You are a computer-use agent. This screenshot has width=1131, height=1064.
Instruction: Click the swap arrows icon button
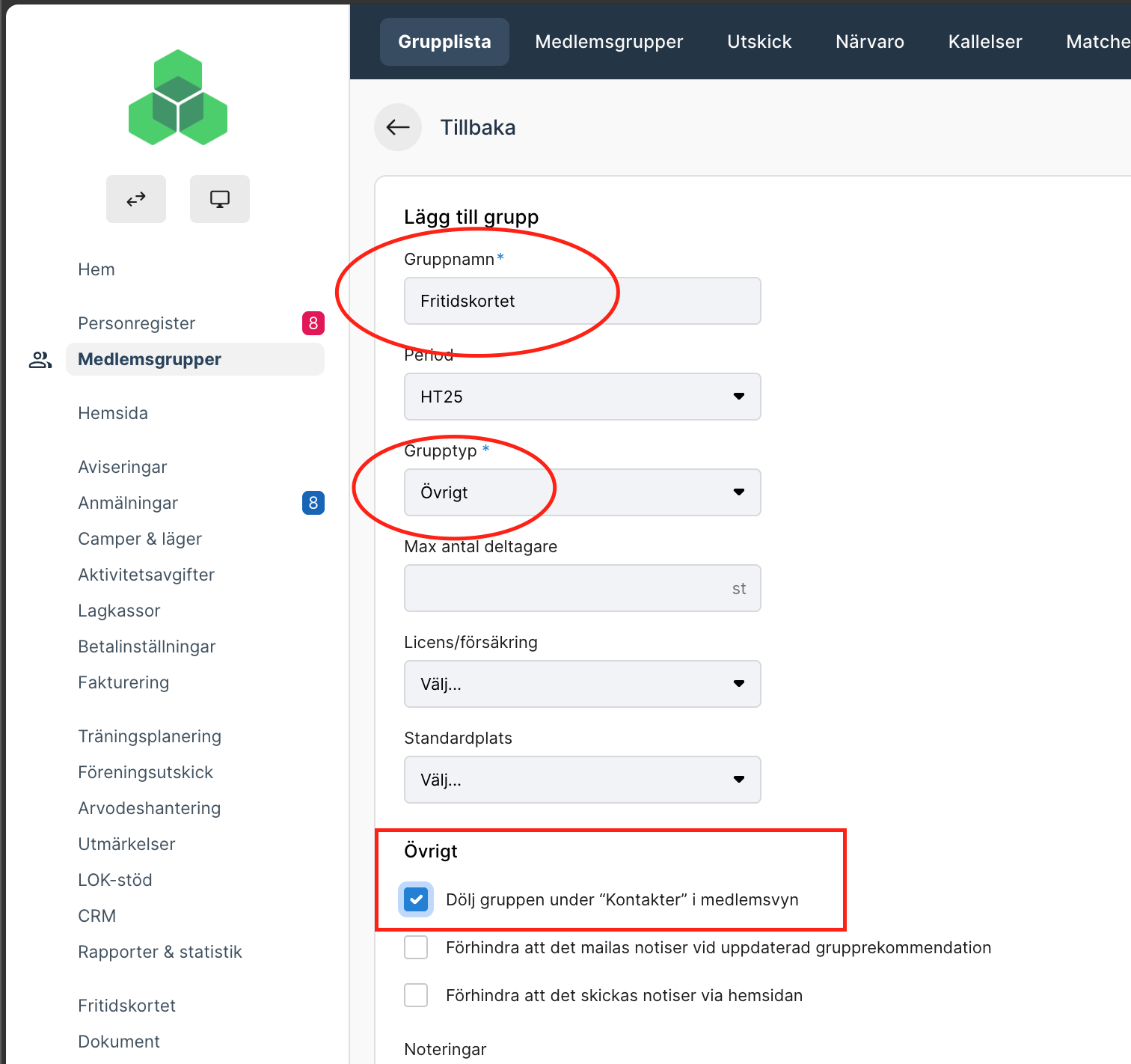coord(136,199)
